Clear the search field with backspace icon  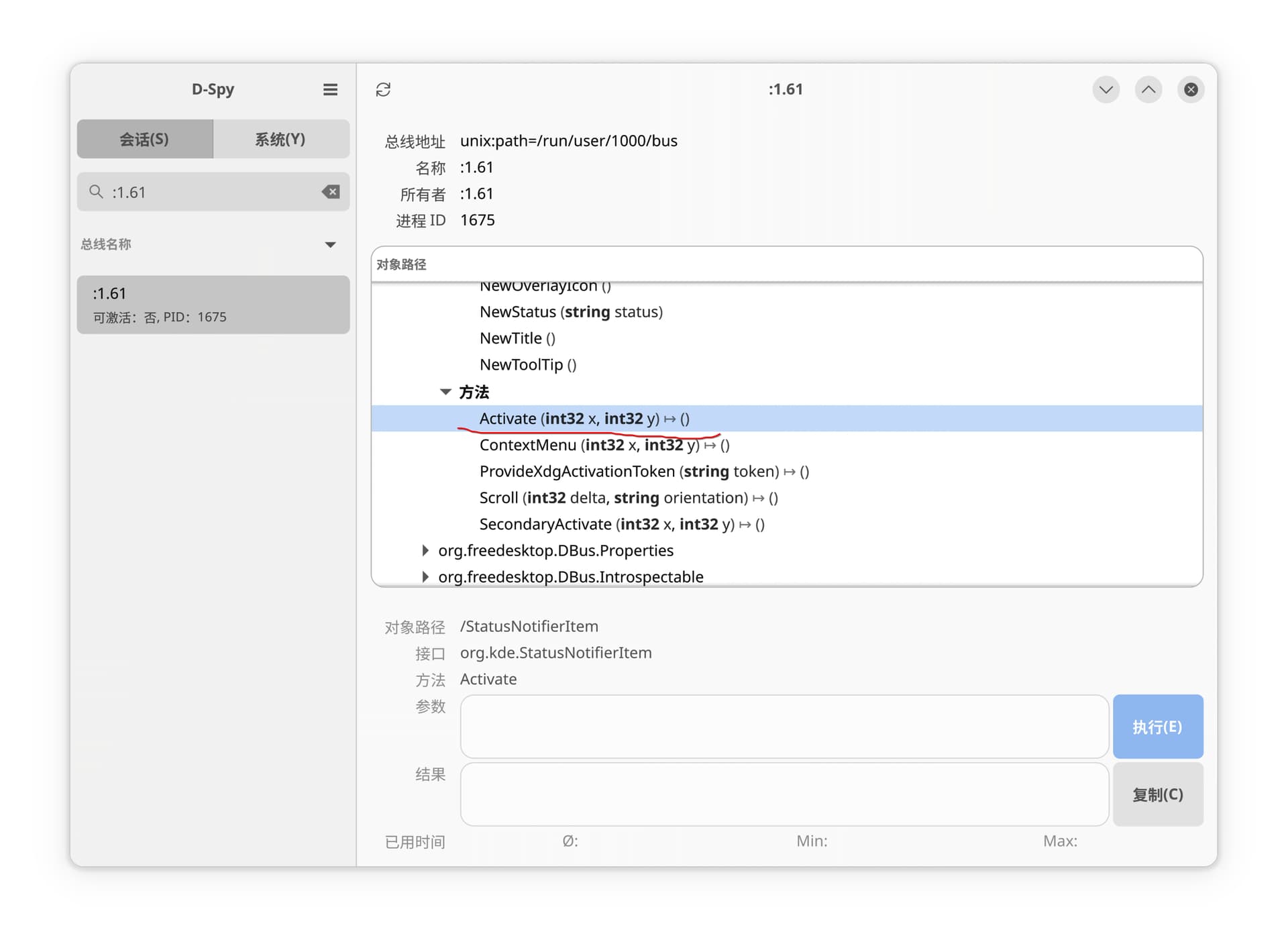tap(330, 192)
